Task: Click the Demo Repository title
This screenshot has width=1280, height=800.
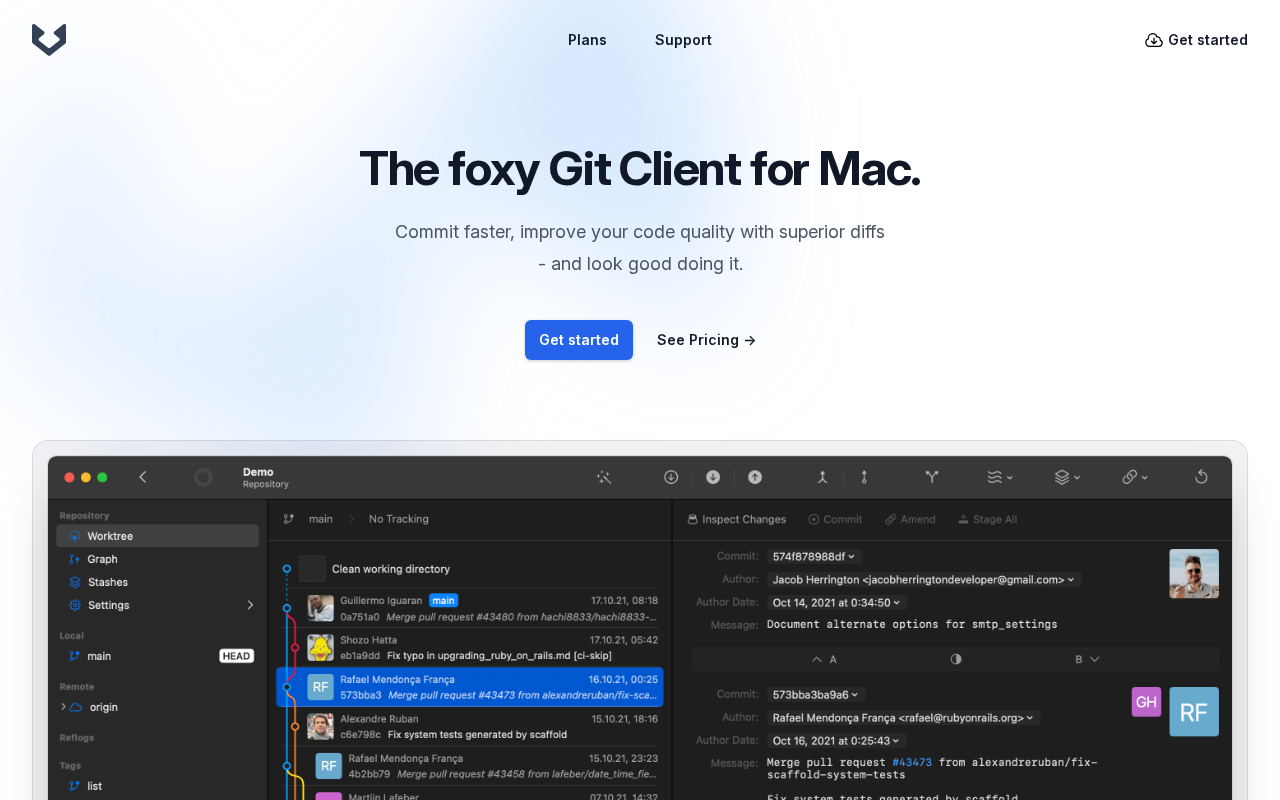Action: tap(266, 477)
